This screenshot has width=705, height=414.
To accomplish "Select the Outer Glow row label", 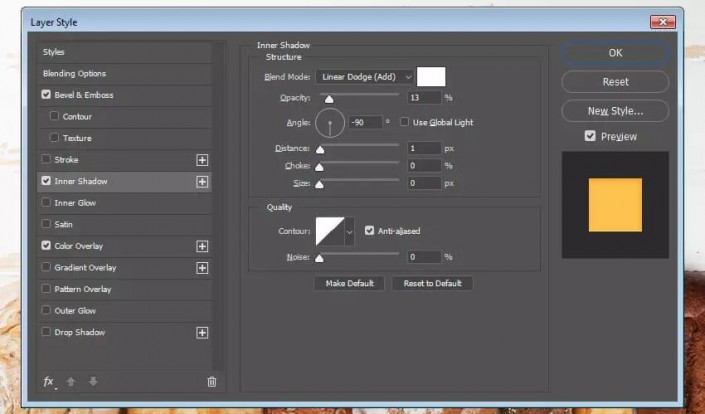I will (75, 311).
